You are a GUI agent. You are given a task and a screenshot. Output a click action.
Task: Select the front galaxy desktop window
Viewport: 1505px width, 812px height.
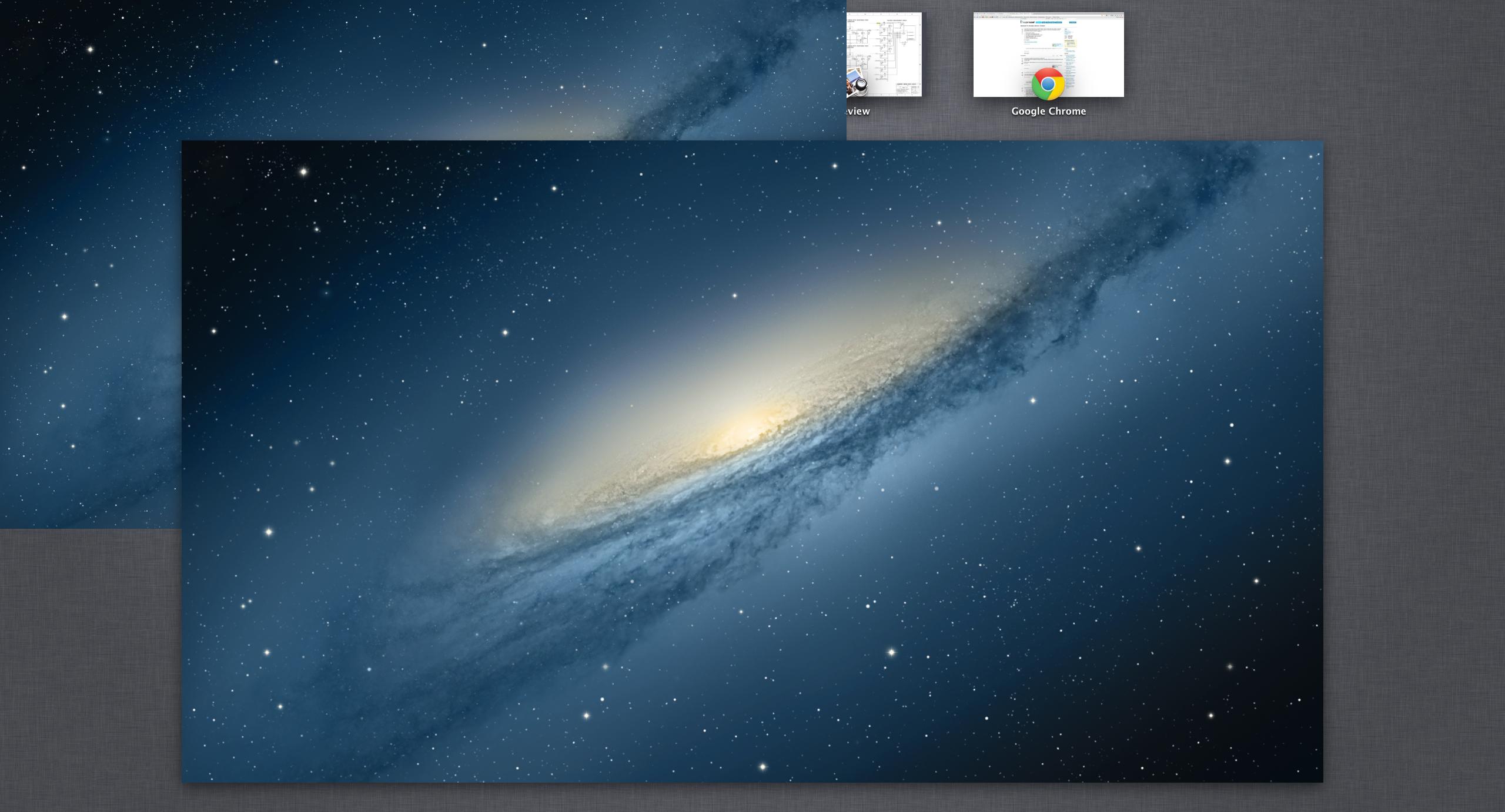click(x=752, y=461)
